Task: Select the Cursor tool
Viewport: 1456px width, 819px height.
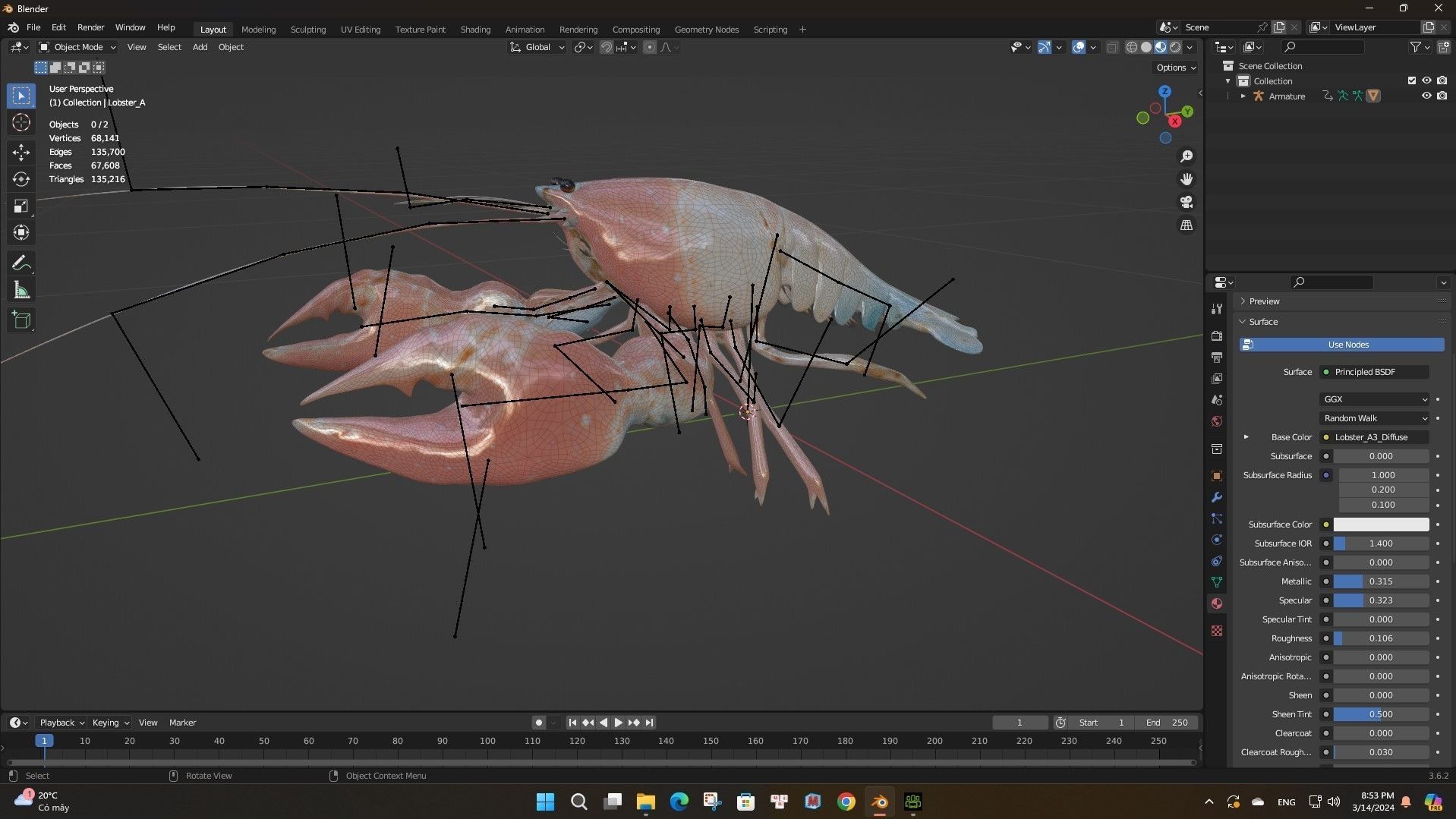Action: (21, 122)
